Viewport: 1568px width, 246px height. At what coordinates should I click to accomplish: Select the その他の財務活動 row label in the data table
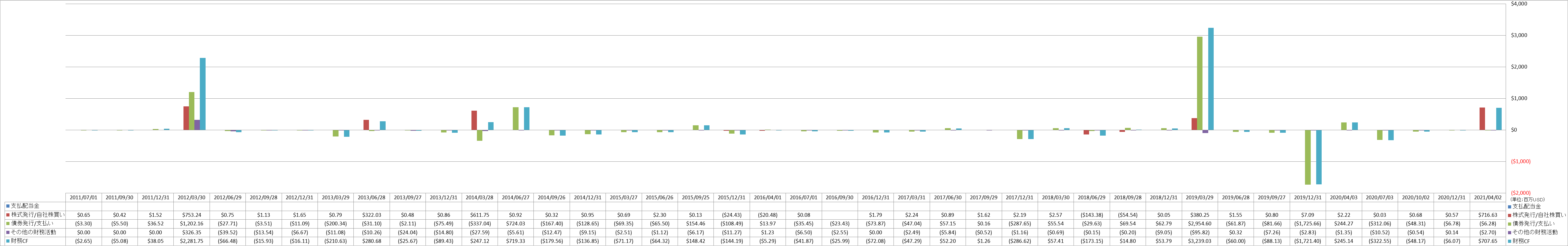(x=34, y=232)
